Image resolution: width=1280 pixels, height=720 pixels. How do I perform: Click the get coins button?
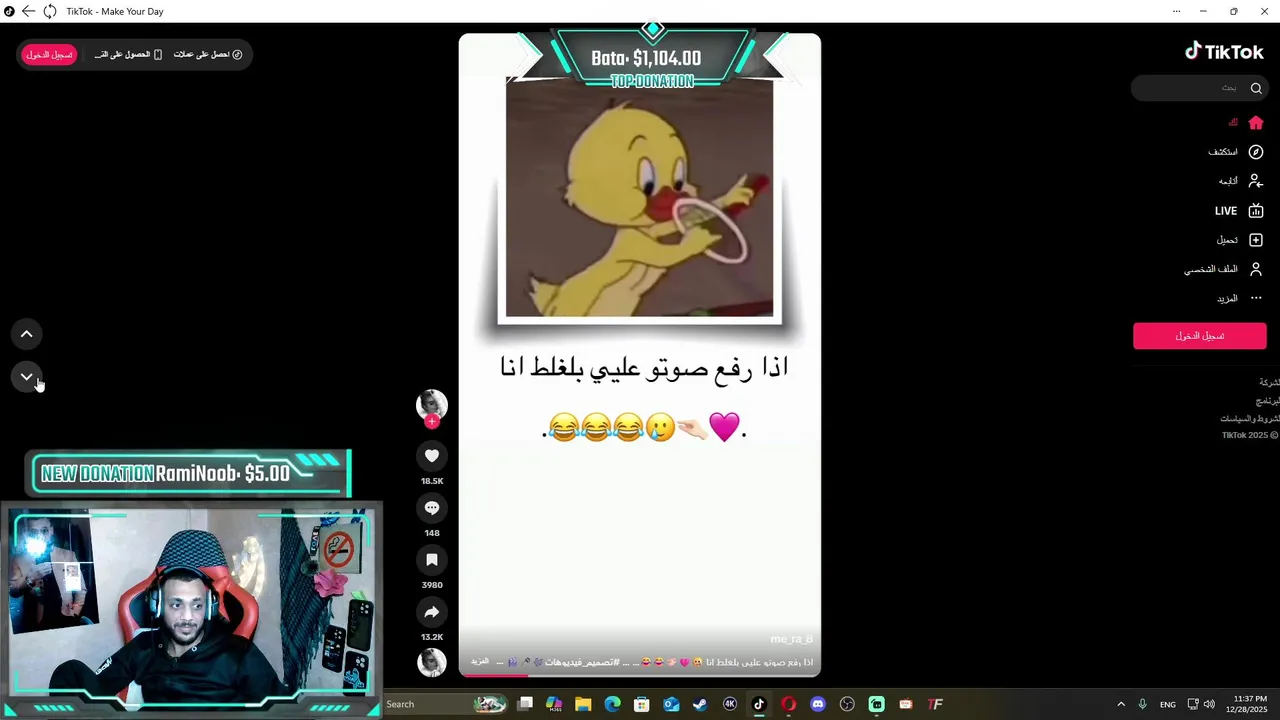tap(208, 54)
